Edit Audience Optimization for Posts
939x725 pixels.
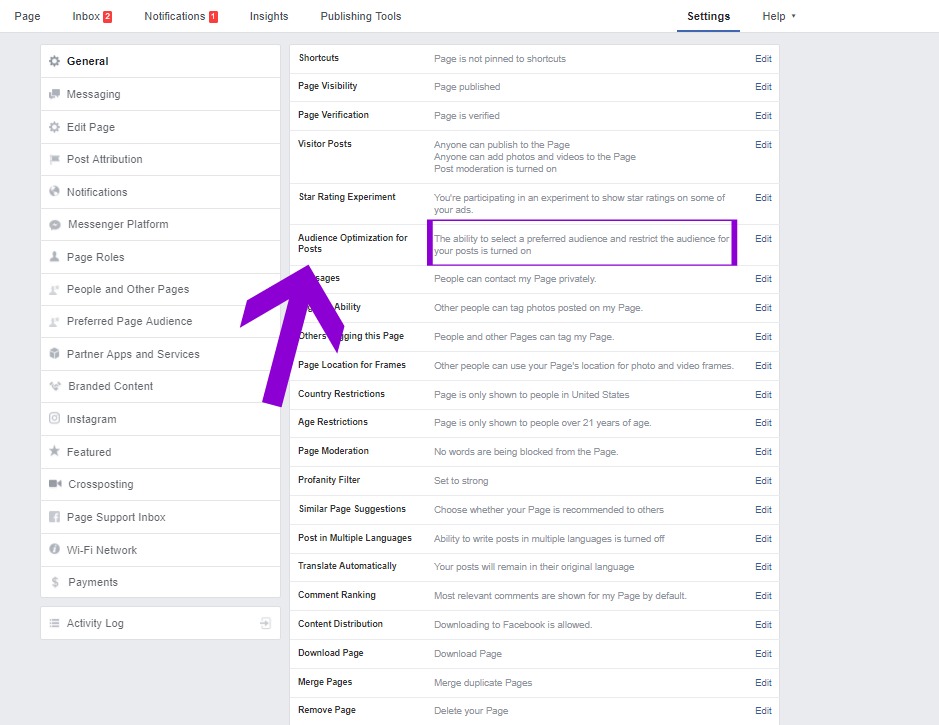763,239
